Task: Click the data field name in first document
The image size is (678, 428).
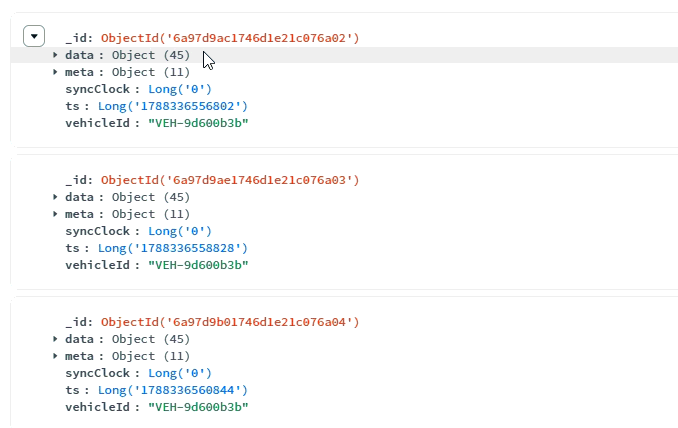Action: (80, 55)
